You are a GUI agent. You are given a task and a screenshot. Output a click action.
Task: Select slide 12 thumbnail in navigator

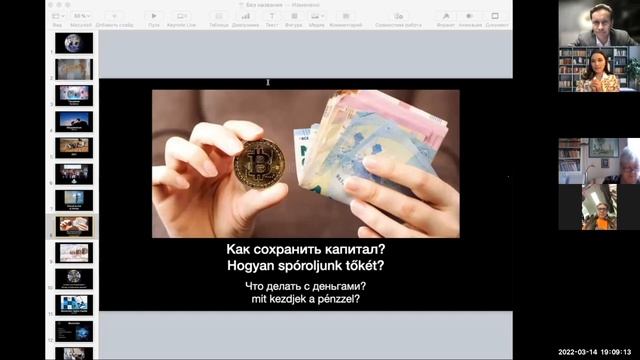pyautogui.click(x=74, y=331)
